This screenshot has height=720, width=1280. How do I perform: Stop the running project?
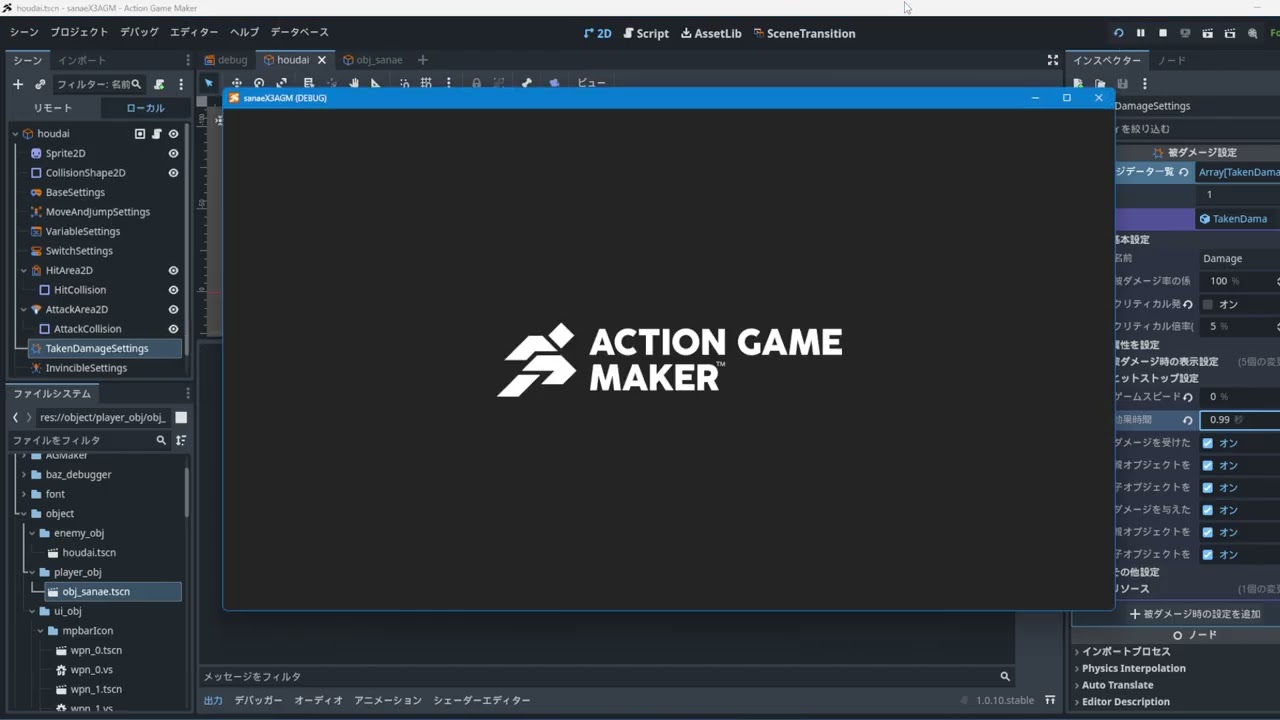point(1163,33)
